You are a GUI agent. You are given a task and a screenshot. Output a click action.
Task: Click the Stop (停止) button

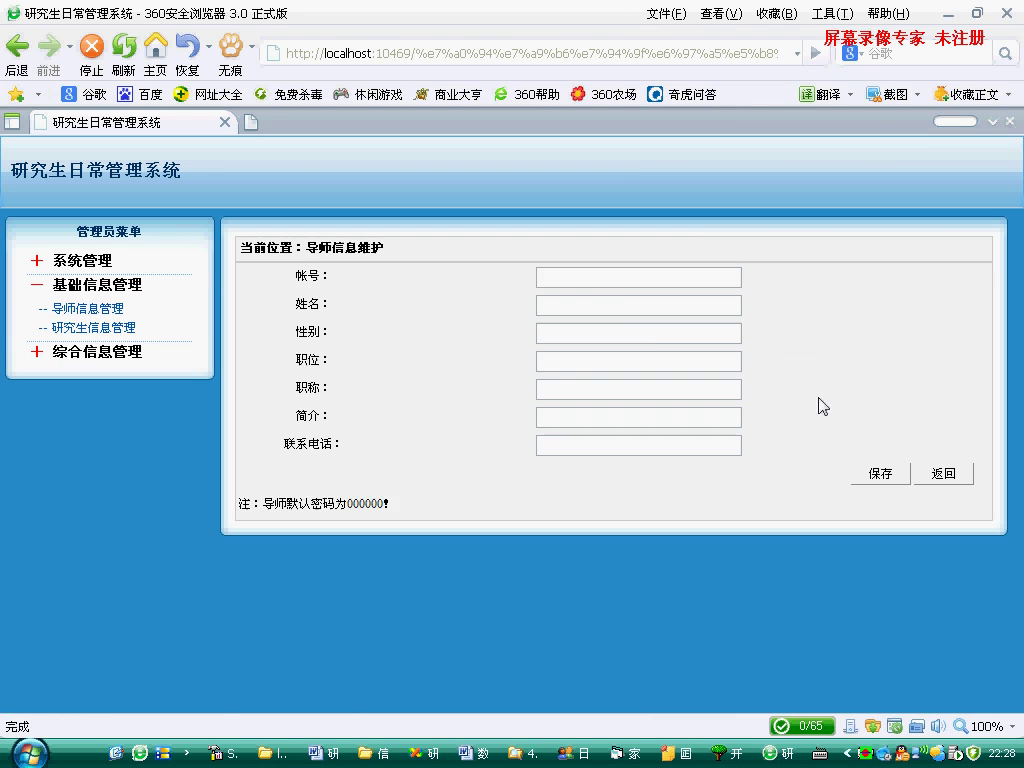(x=91, y=46)
